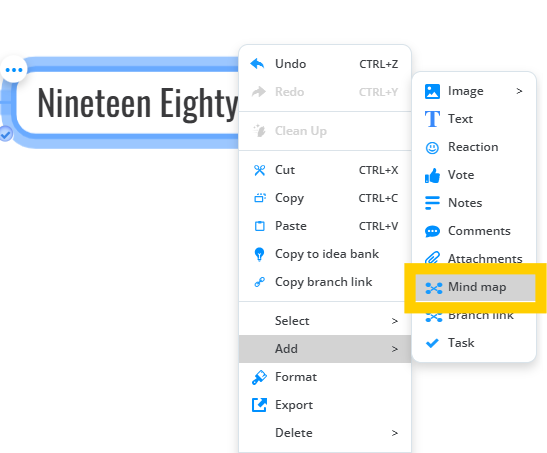Click the Copy icon in context menu
Screen dimensions: 547x453
click(260, 198)
